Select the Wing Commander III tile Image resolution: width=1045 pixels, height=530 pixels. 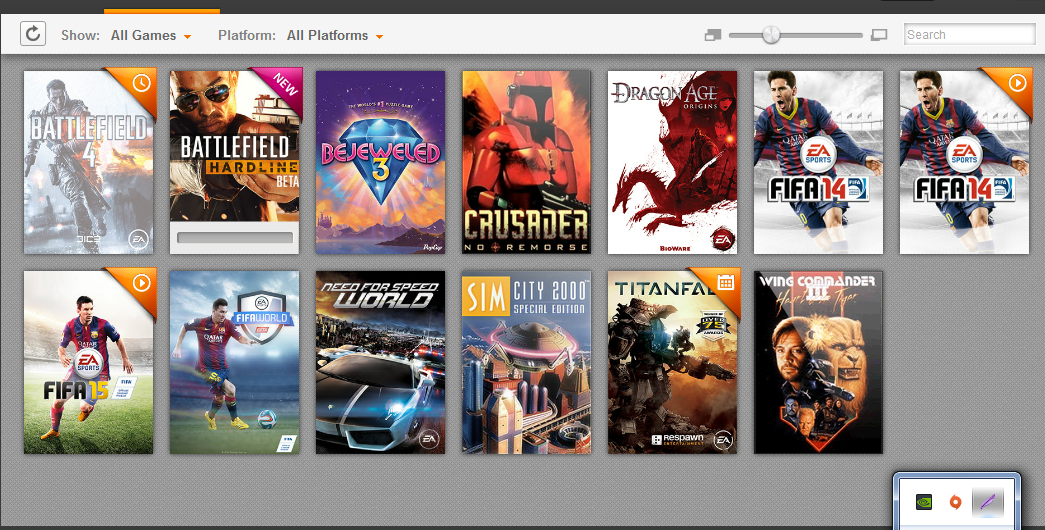(818, 362)
